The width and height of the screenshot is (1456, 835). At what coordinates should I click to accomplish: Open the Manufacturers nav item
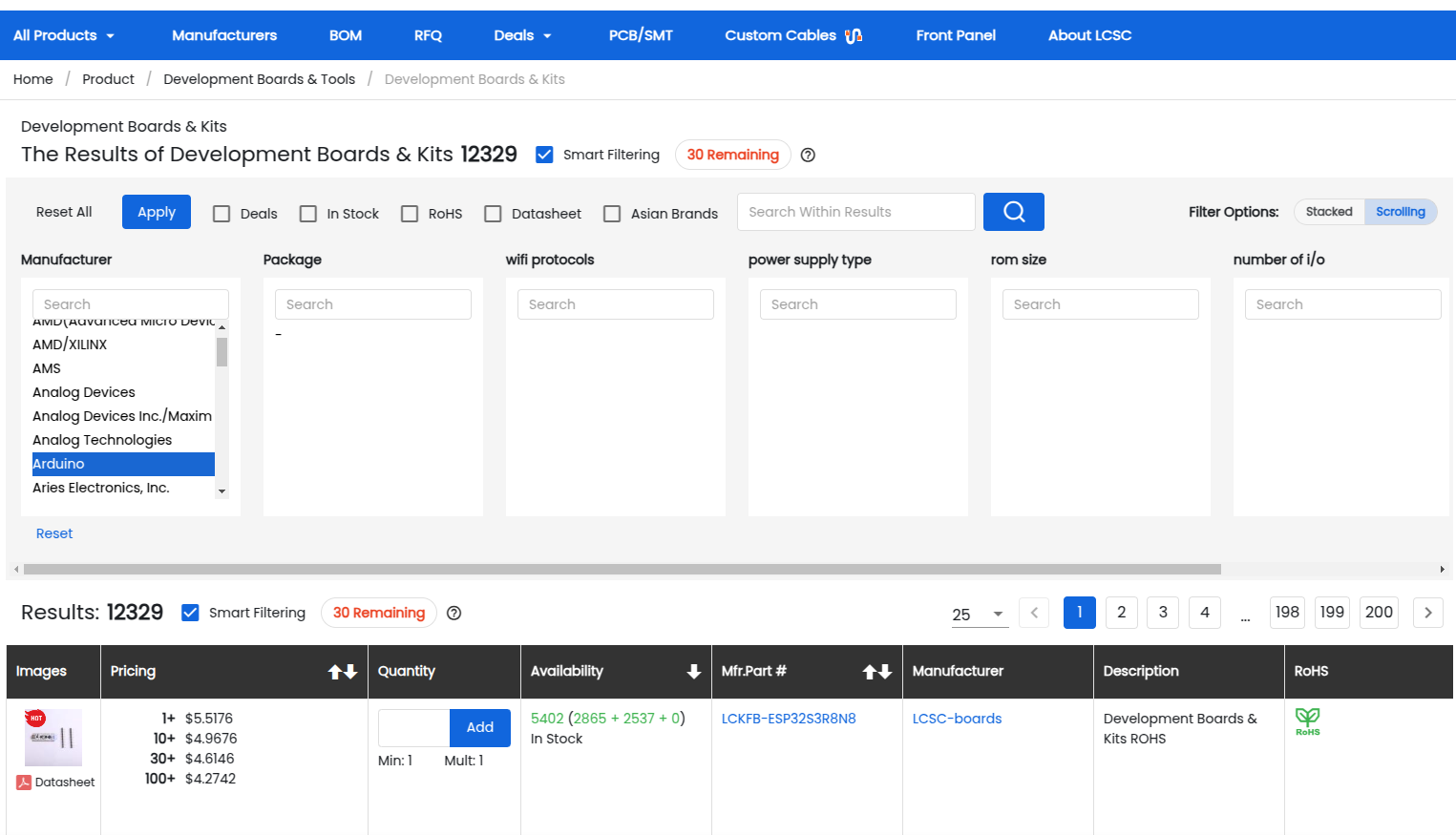tap(224, 35)
